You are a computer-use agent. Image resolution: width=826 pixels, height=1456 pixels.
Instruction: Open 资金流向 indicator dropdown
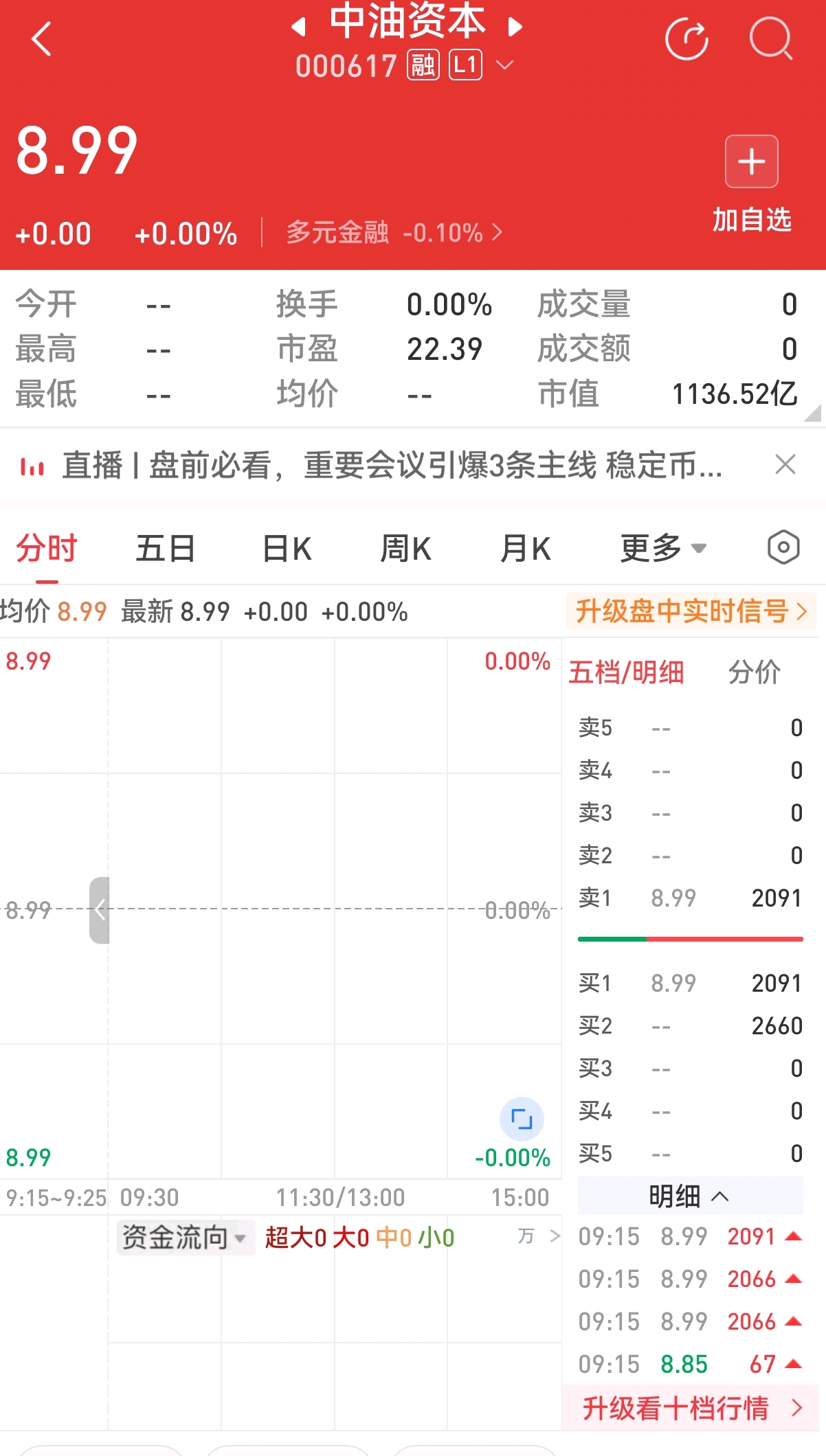pos(186,1238)
